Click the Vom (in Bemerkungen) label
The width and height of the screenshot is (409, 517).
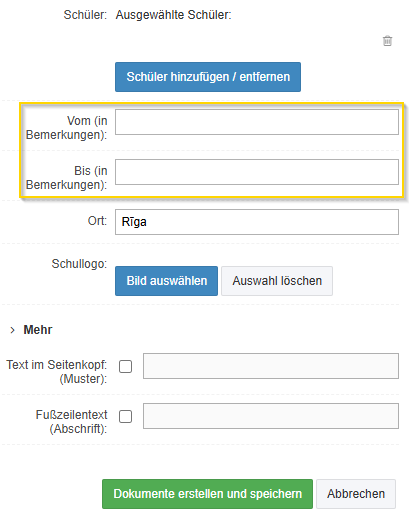pyautogui.click(x=67, y=128)
